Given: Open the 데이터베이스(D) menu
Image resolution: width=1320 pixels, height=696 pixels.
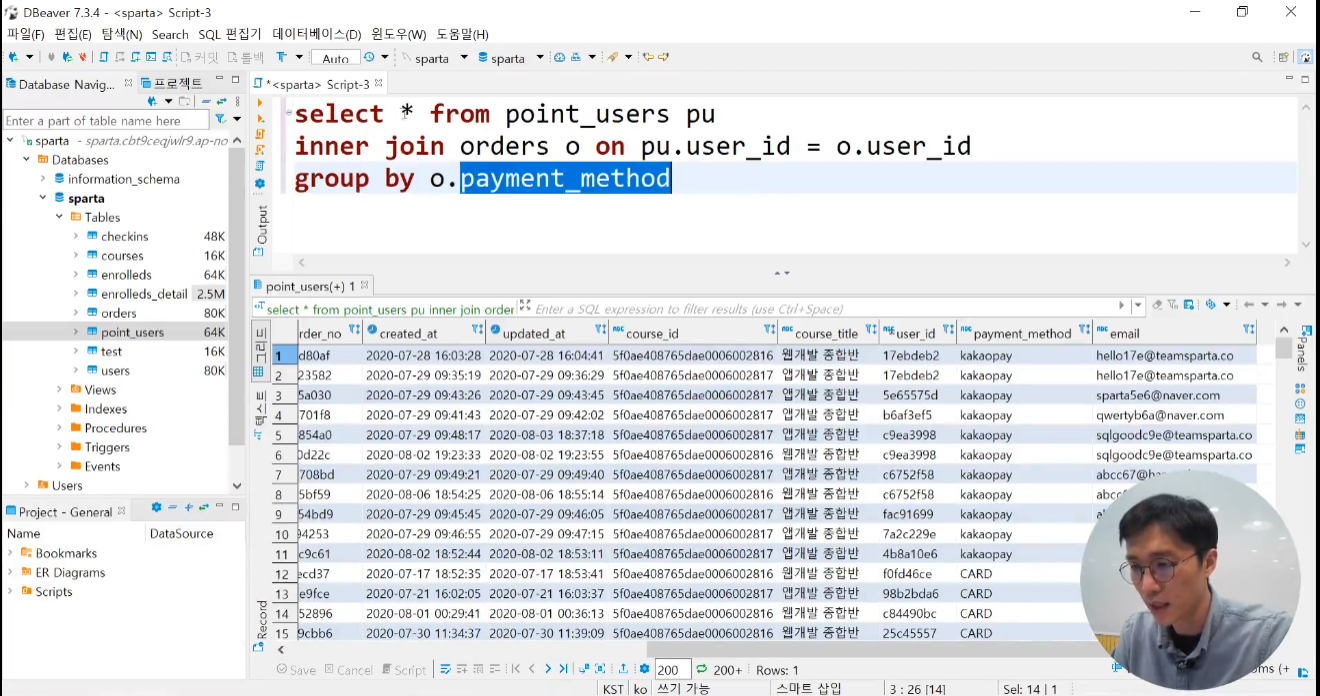Looking at the screenshot, I should point(317,34).
